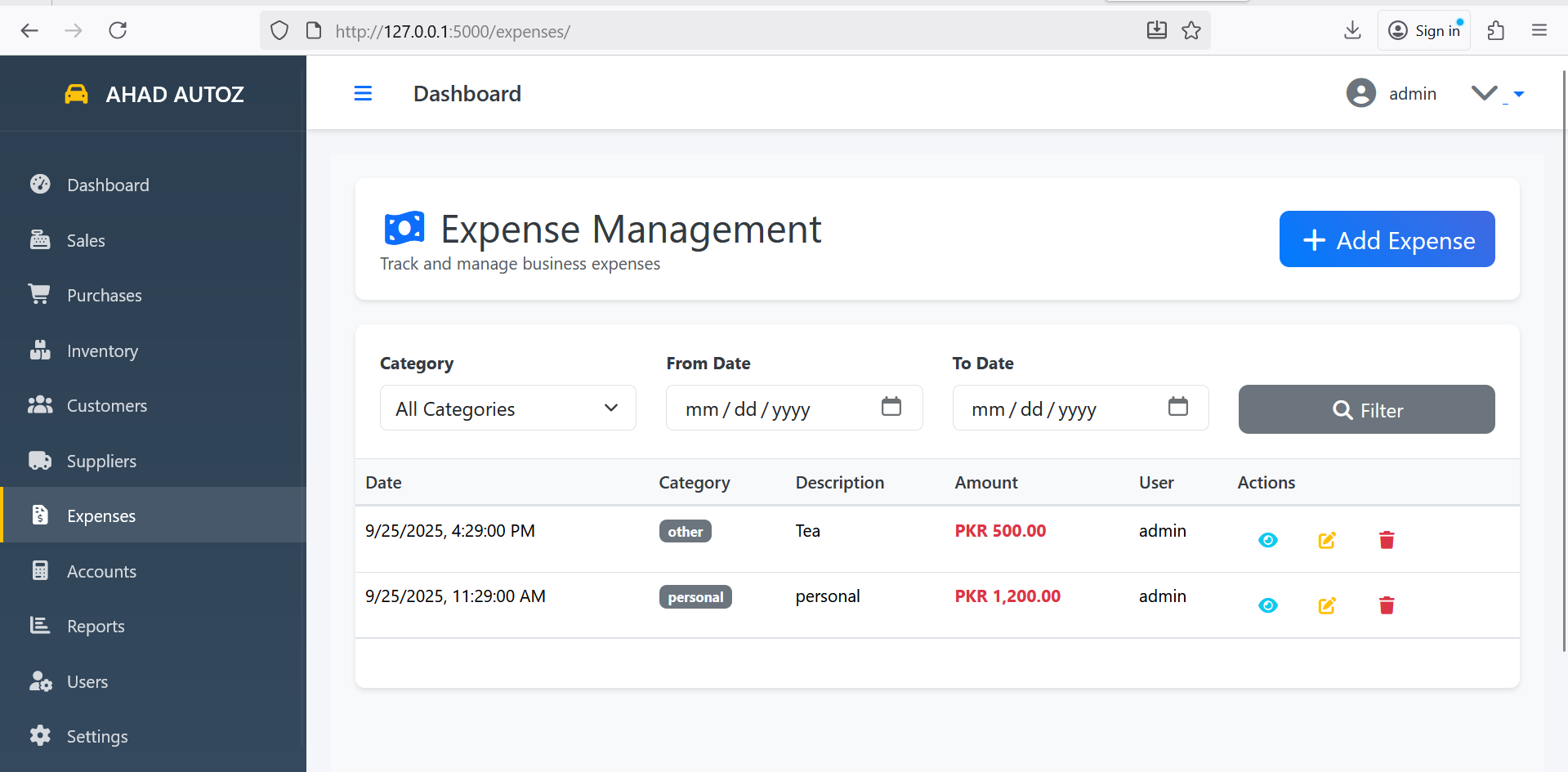Image resolution: width=1568 pixels, height=772 pixels.
Task: Delete the Tea expense row
Action: pos(1386,540)
